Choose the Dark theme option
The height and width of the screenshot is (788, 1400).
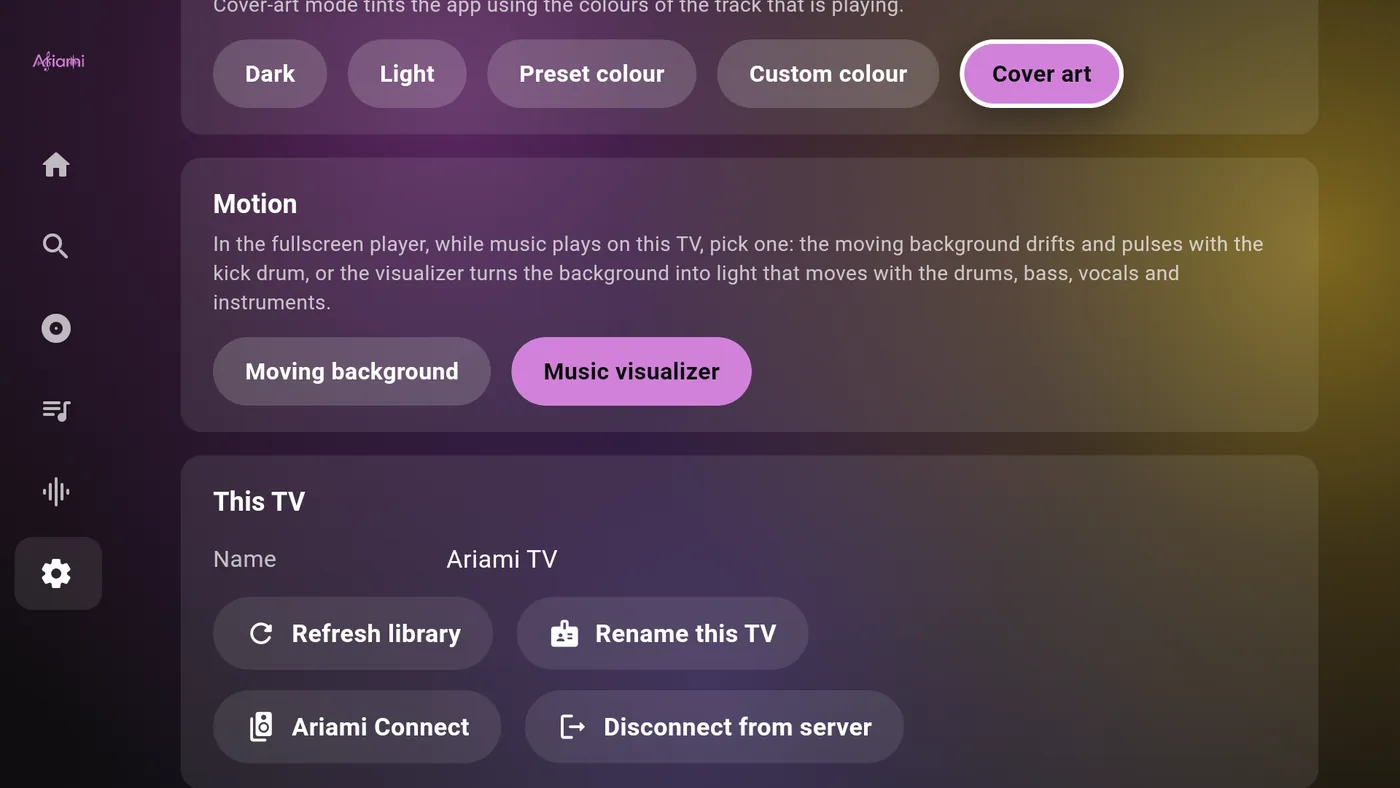(270, 74)
